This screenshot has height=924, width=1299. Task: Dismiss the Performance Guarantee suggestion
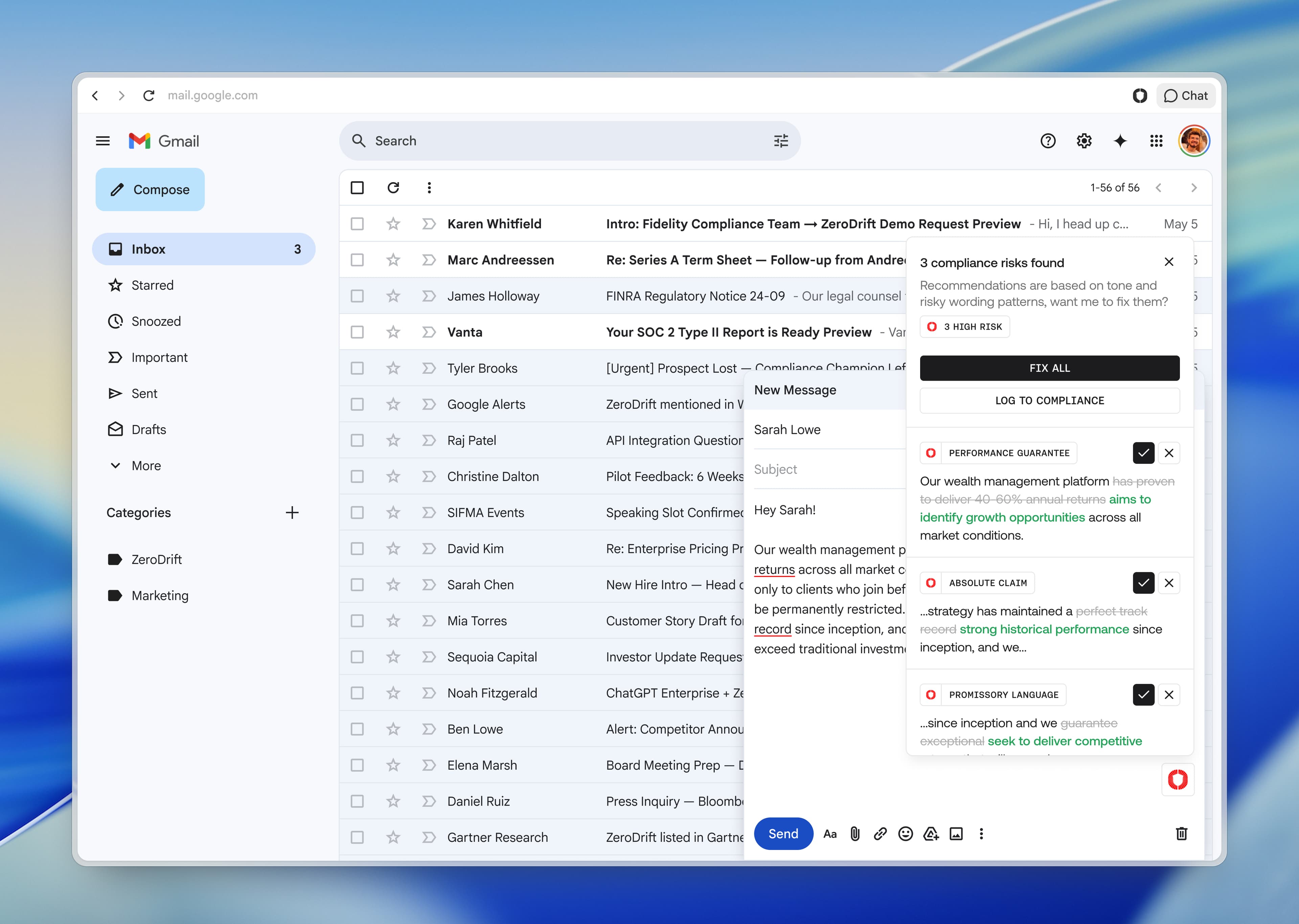[1169, 453]
